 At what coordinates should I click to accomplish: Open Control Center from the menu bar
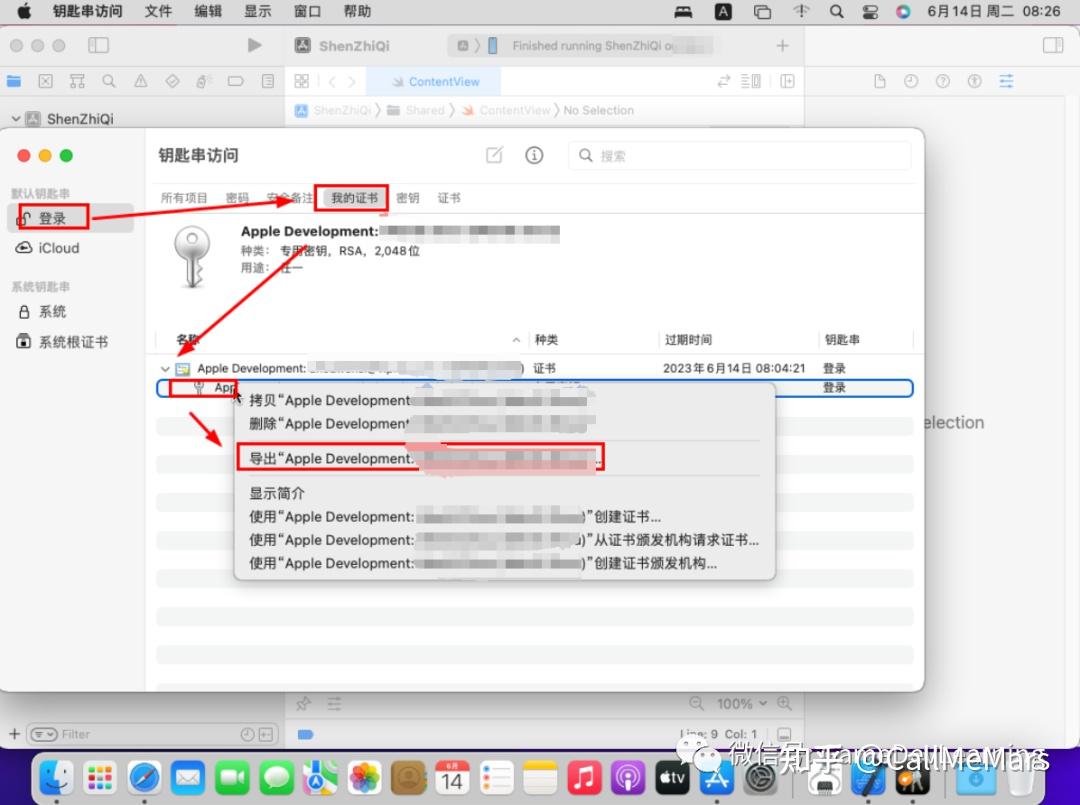[870, 11]
